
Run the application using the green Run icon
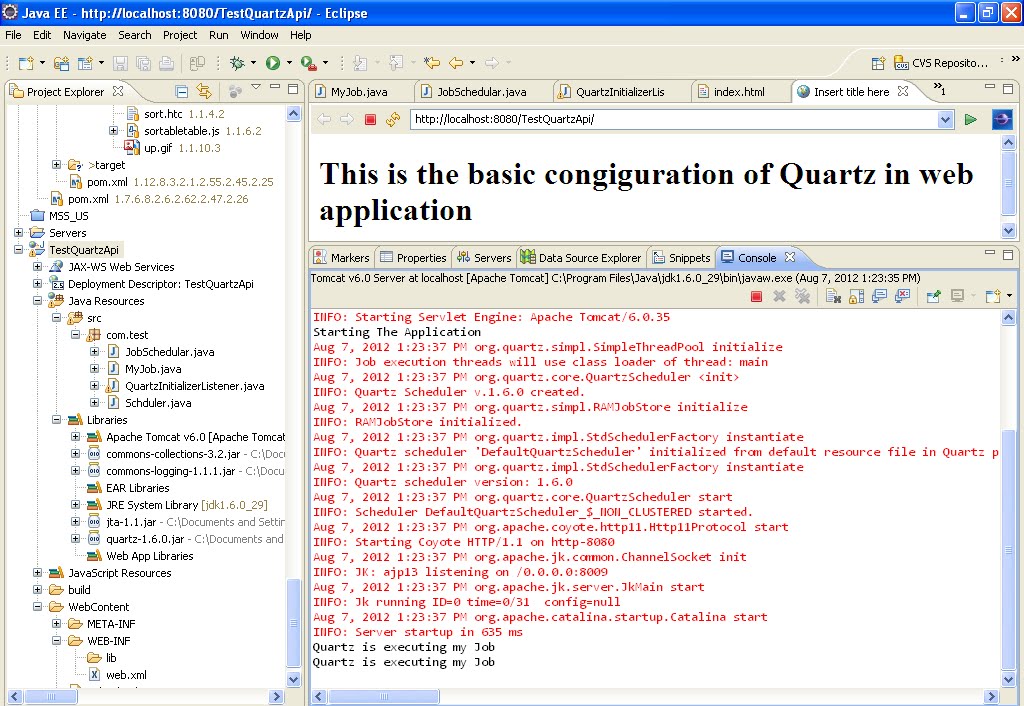point(273,62)
